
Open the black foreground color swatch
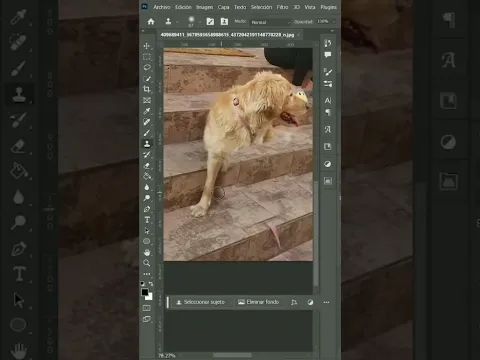point(145,292)
